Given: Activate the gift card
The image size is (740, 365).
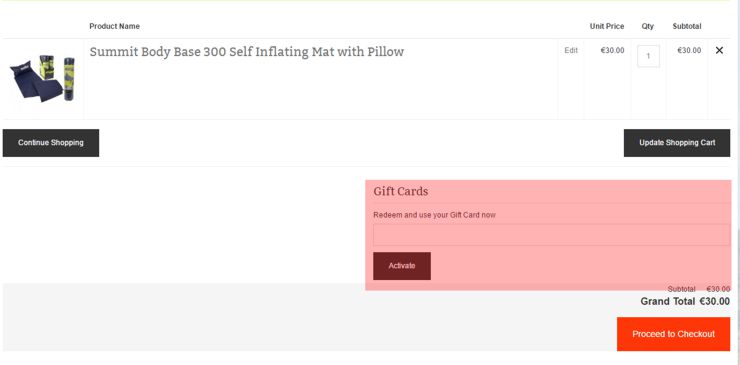Looking at the screenshot, I should [x=402, y=266].
